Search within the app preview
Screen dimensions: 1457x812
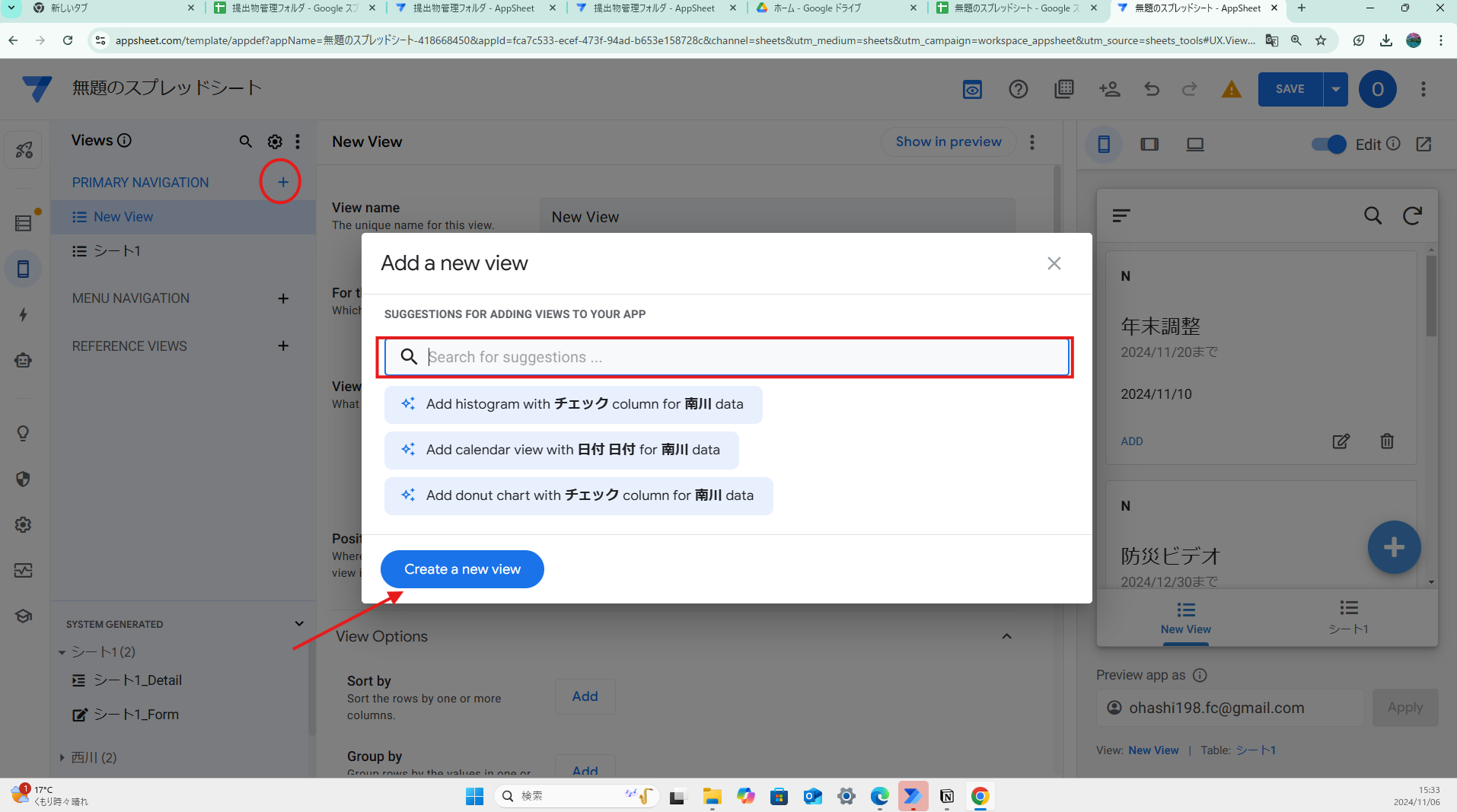pyautogui.click(x=1373, y=216)
